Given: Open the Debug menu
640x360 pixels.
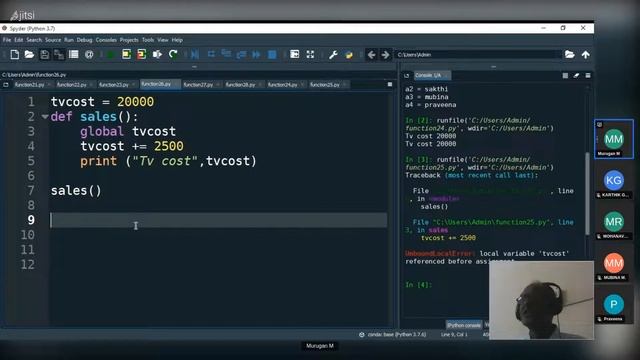Looking at the screenshot, I should [x=84, y=40].
